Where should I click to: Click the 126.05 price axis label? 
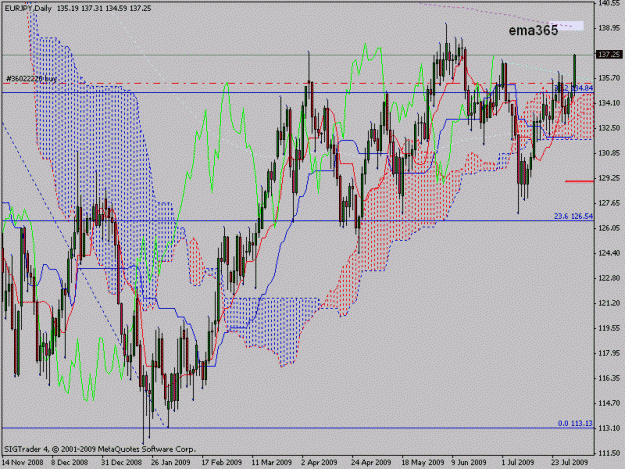(609, 228)
